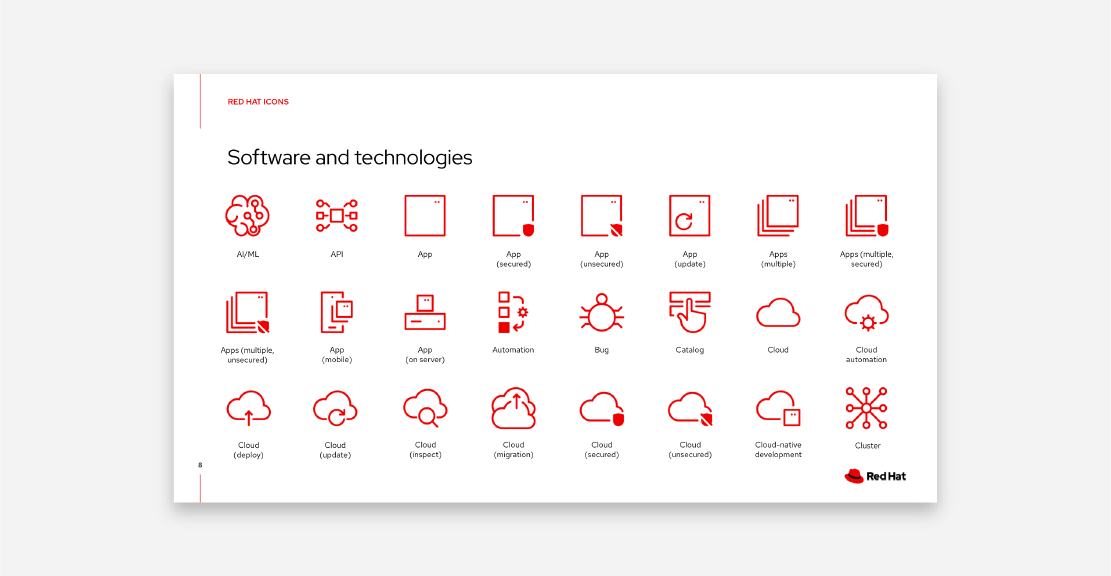Click the AI/ML brain icon
Viewport: 1111px width, 576px height.
pos(248,215)
